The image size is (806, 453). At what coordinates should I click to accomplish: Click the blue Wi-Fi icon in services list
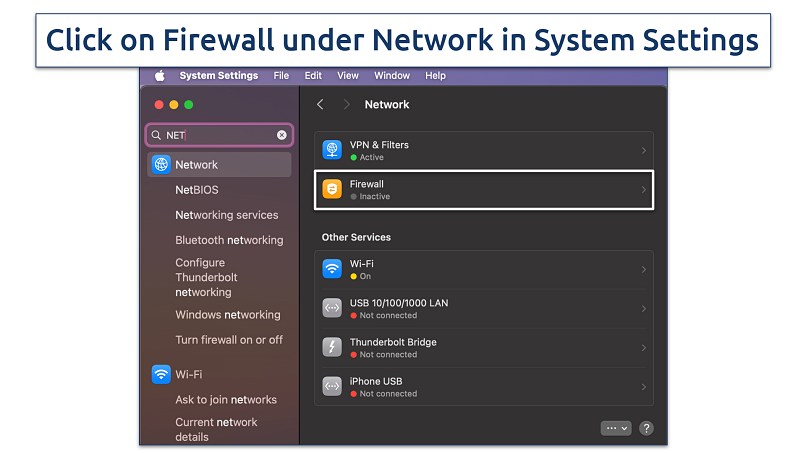point(332,269)
